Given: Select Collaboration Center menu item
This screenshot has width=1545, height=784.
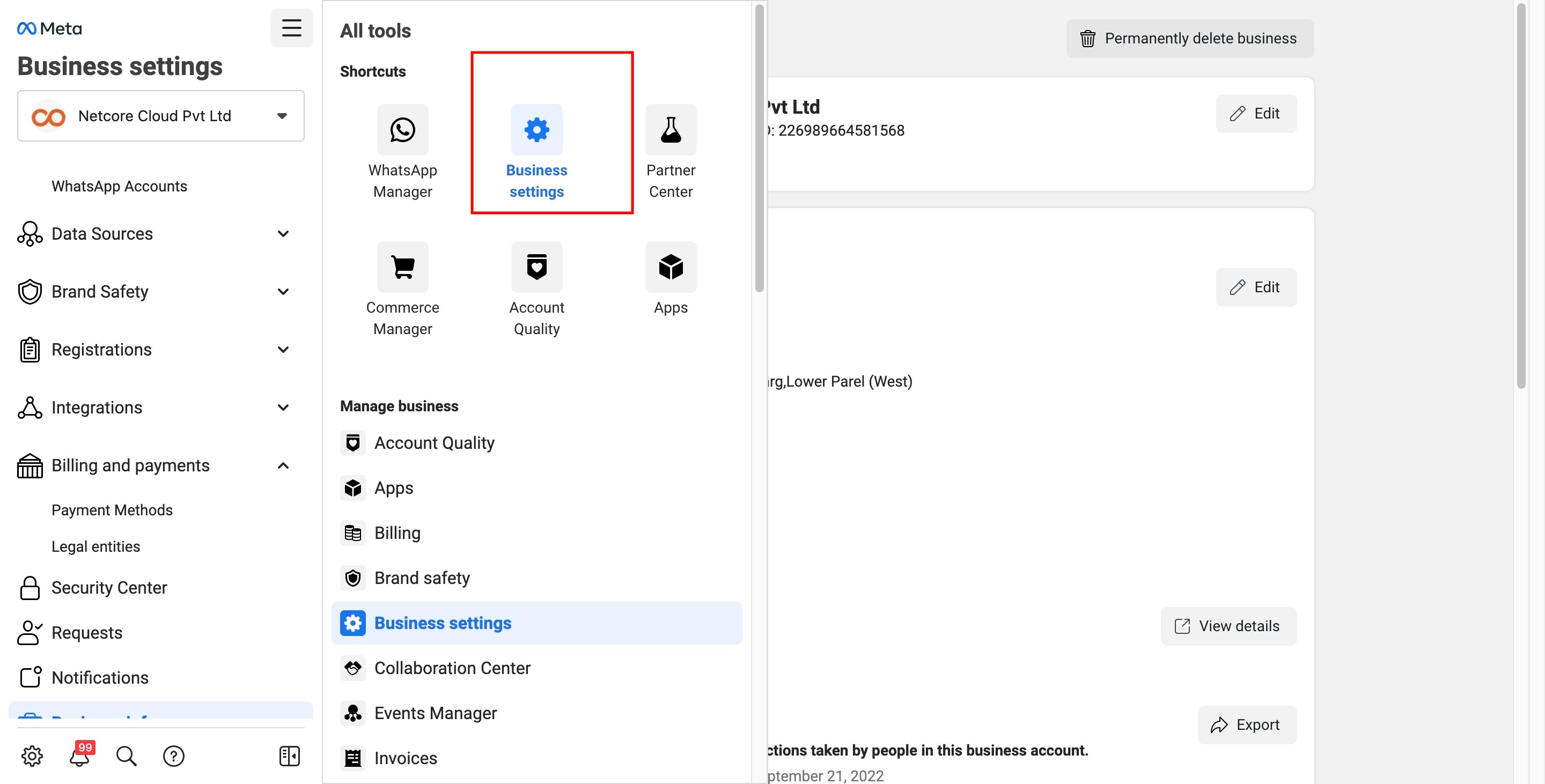Looking at the screenshot, I should 452,668.
